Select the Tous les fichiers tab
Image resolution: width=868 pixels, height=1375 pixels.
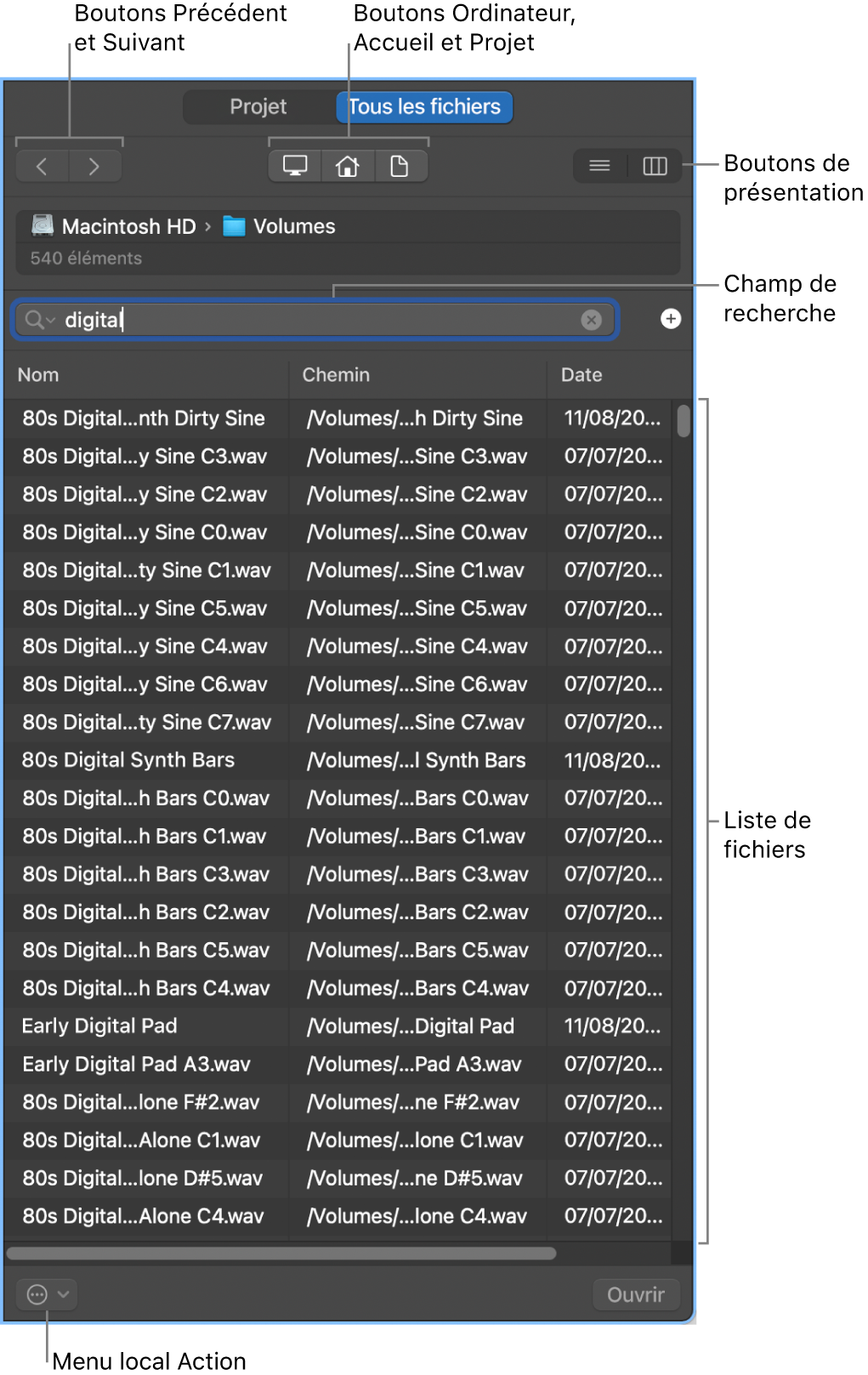pos(424,107)
